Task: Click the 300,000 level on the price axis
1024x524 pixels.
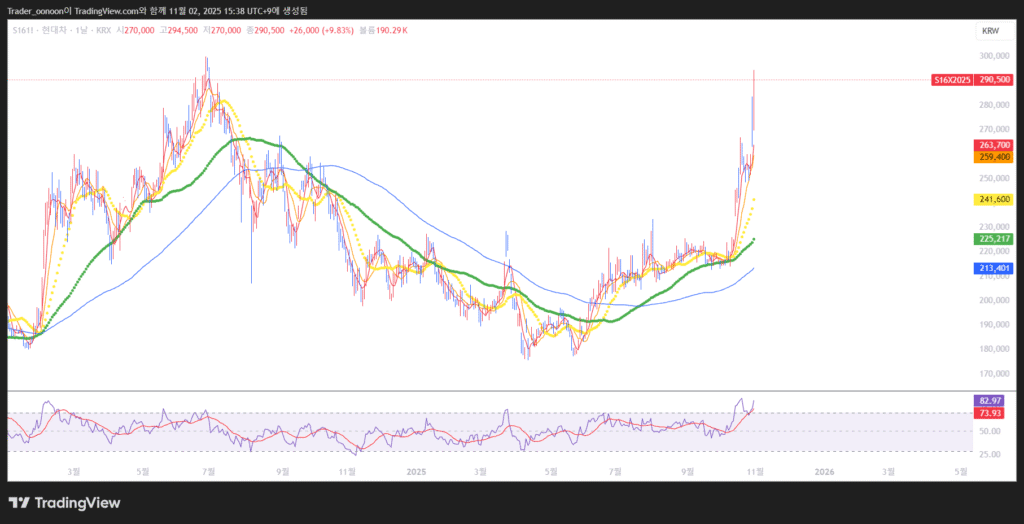Action: click(990, 56)
